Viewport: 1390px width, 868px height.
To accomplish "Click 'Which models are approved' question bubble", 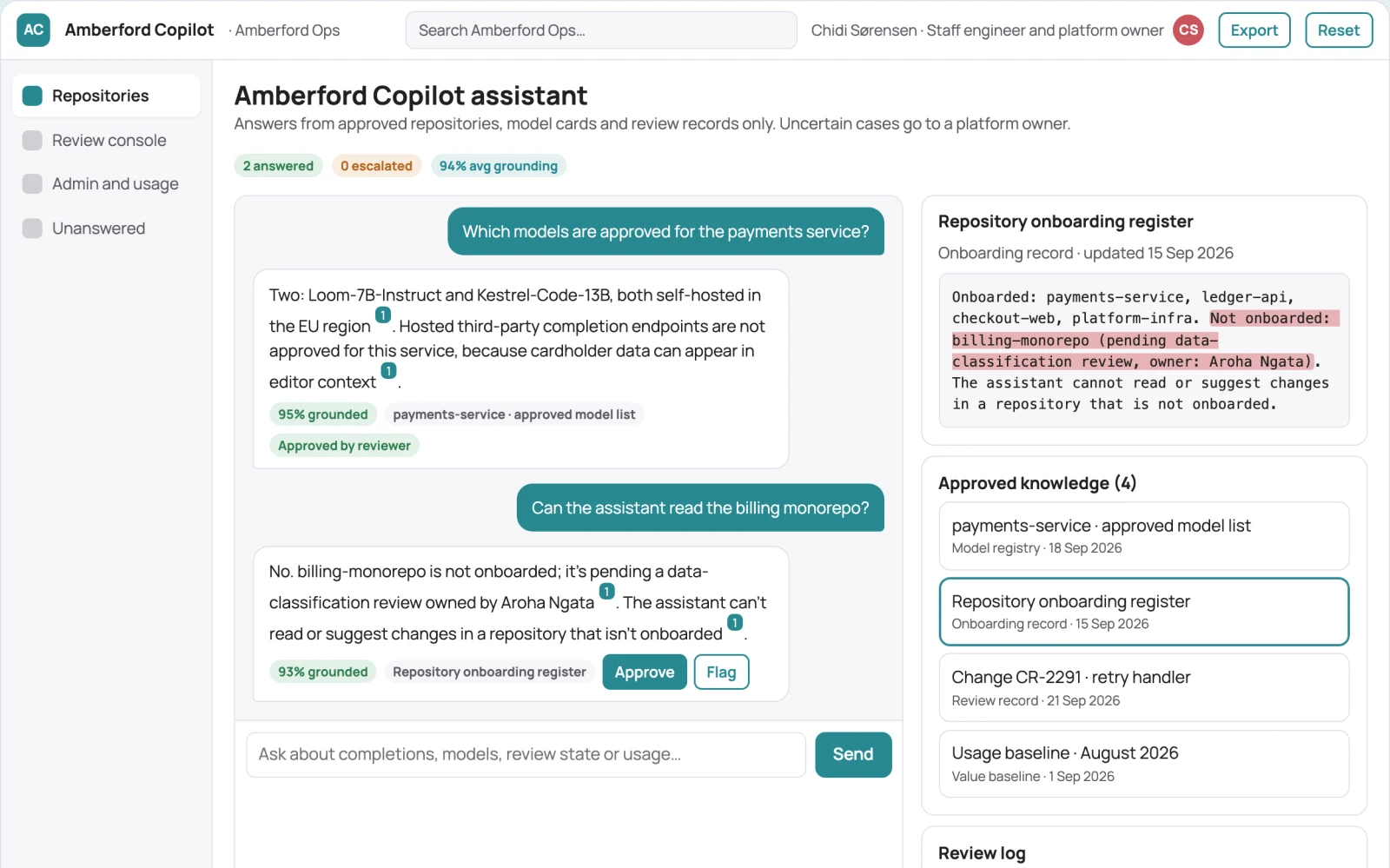I will [x=665, y=231].
